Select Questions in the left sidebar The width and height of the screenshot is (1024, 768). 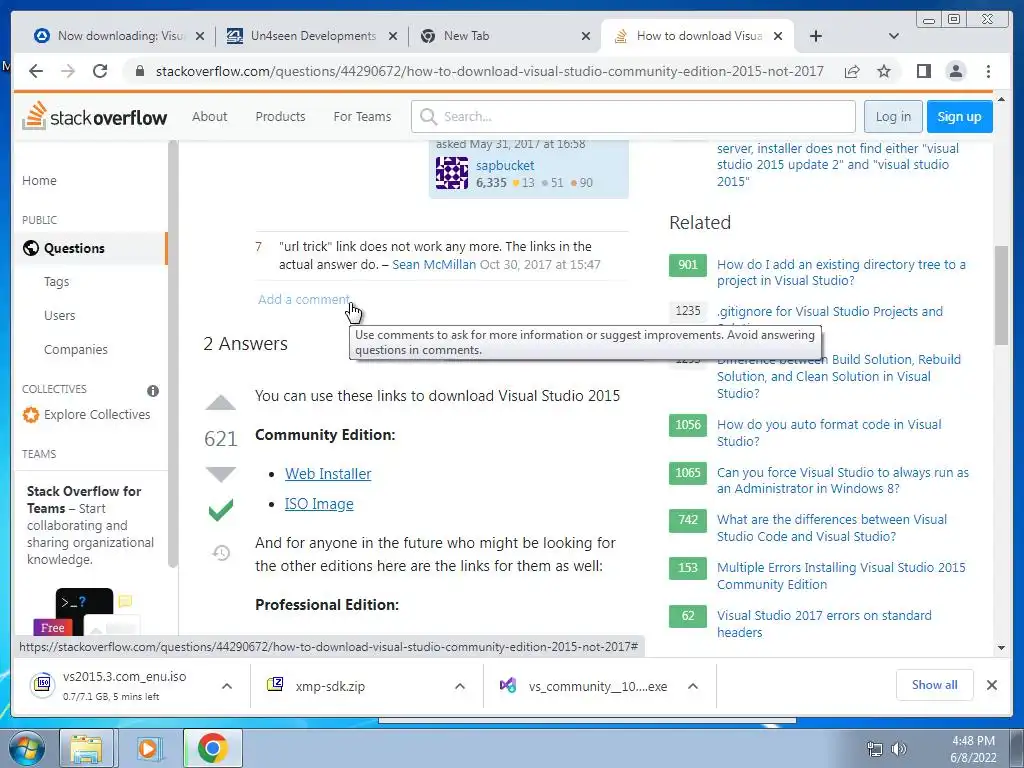pos(90,248)
